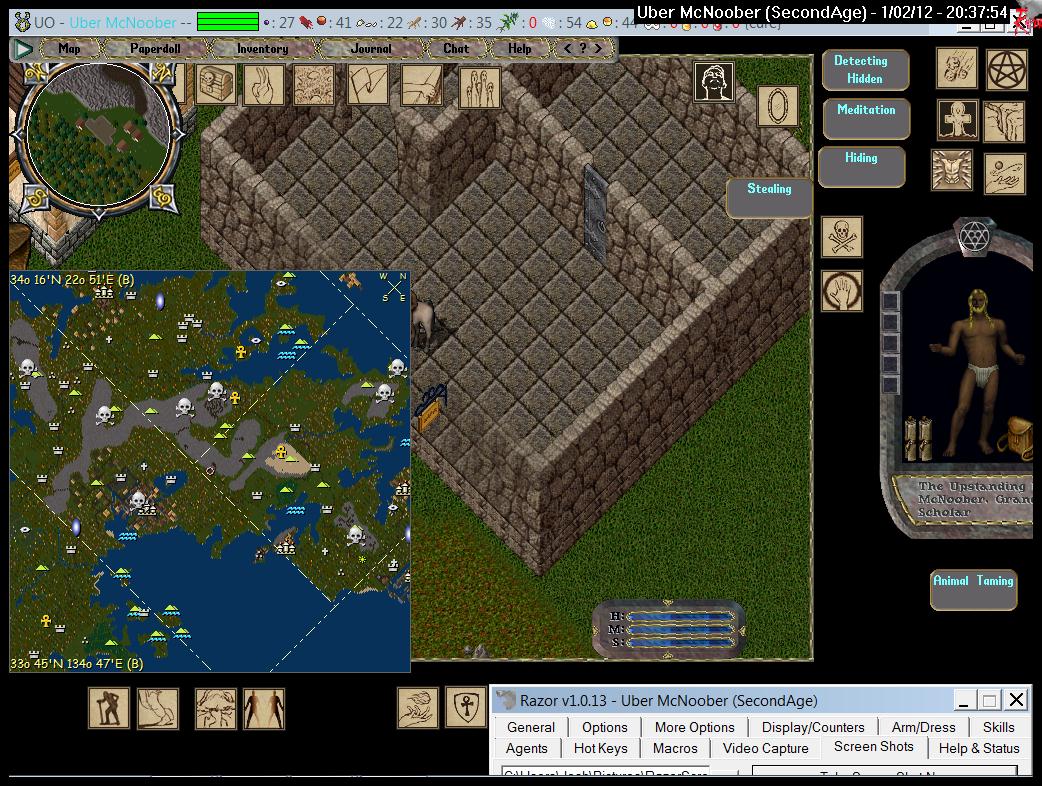Image resolution: width=1042 pixels, height=786 pixels.
Task: Click the health bar in status gump
Action: click(680, 616)
